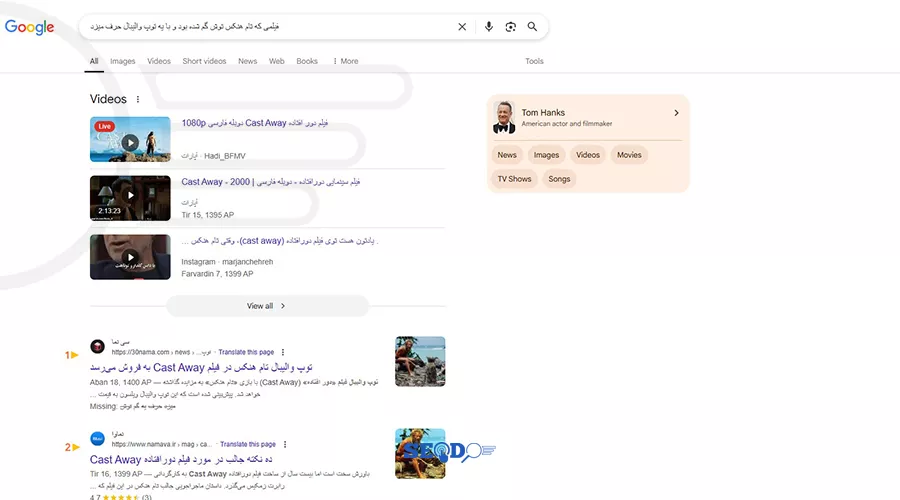The image size is (900, 500).
Task: Open the namava.ir mag URL breadcrumb
Action: pos(162,444)
